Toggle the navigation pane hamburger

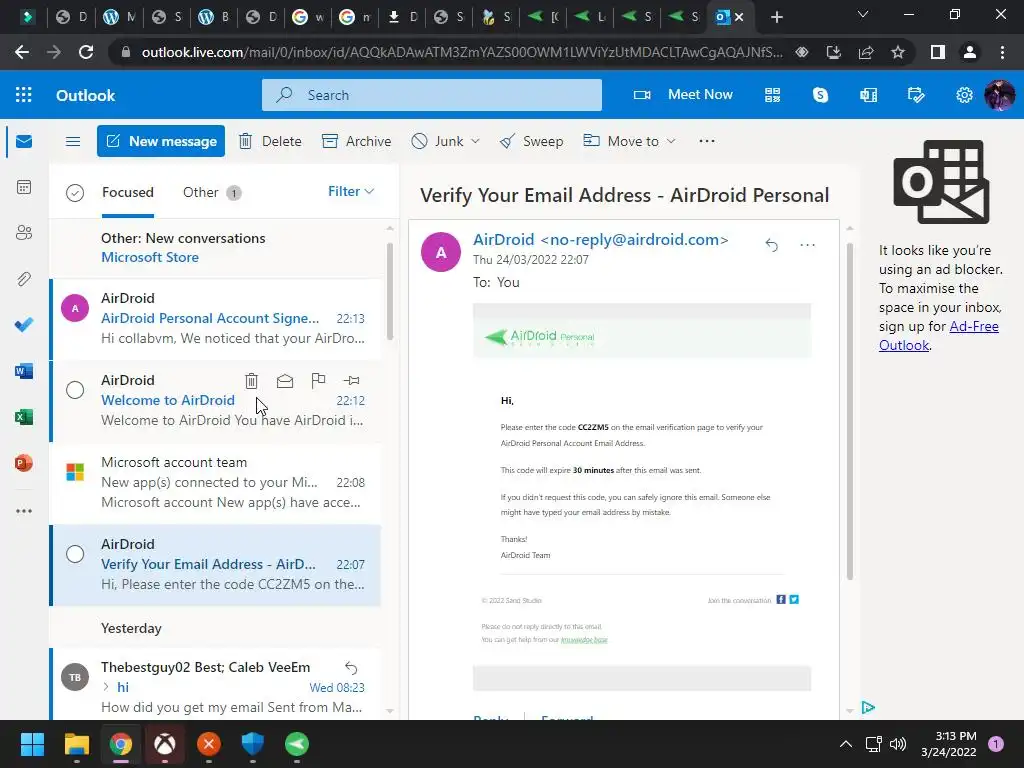tap(73, 141)
